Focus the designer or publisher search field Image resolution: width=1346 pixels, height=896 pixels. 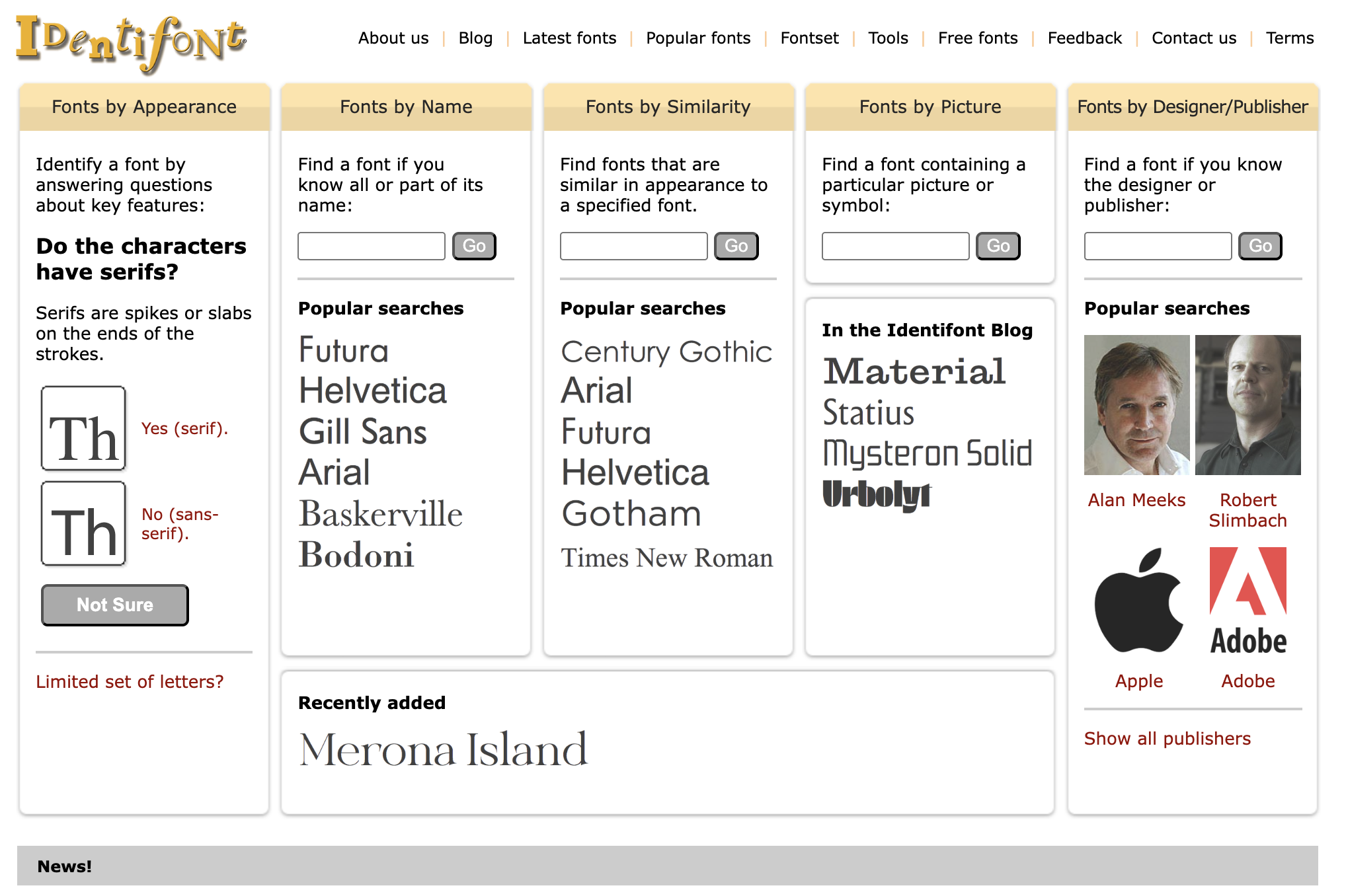coord(1158,246)
